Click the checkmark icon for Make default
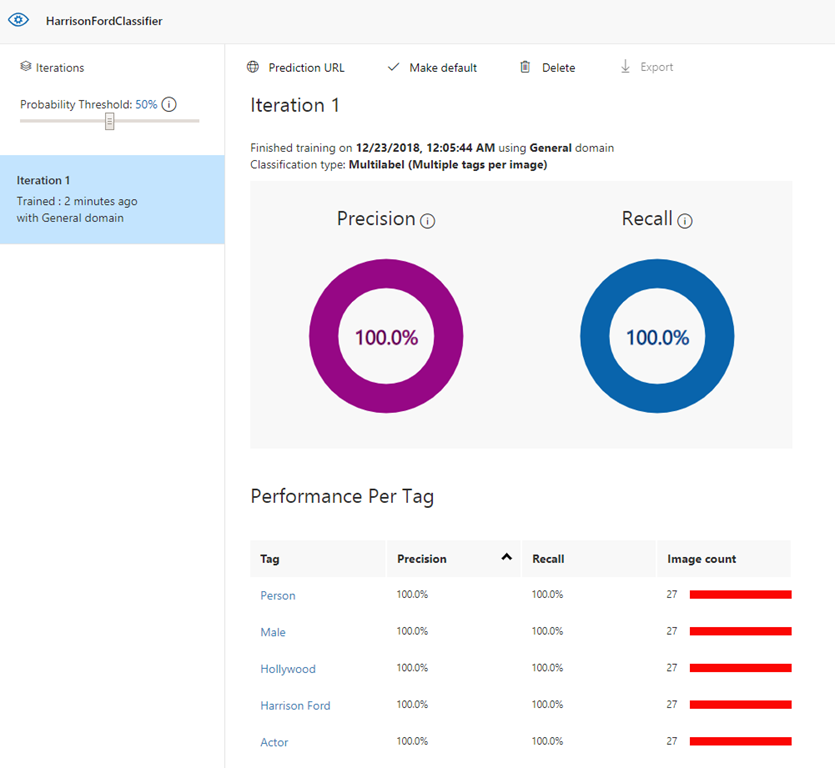This screenshot has width=835, height=768. (x=393, y=67)
